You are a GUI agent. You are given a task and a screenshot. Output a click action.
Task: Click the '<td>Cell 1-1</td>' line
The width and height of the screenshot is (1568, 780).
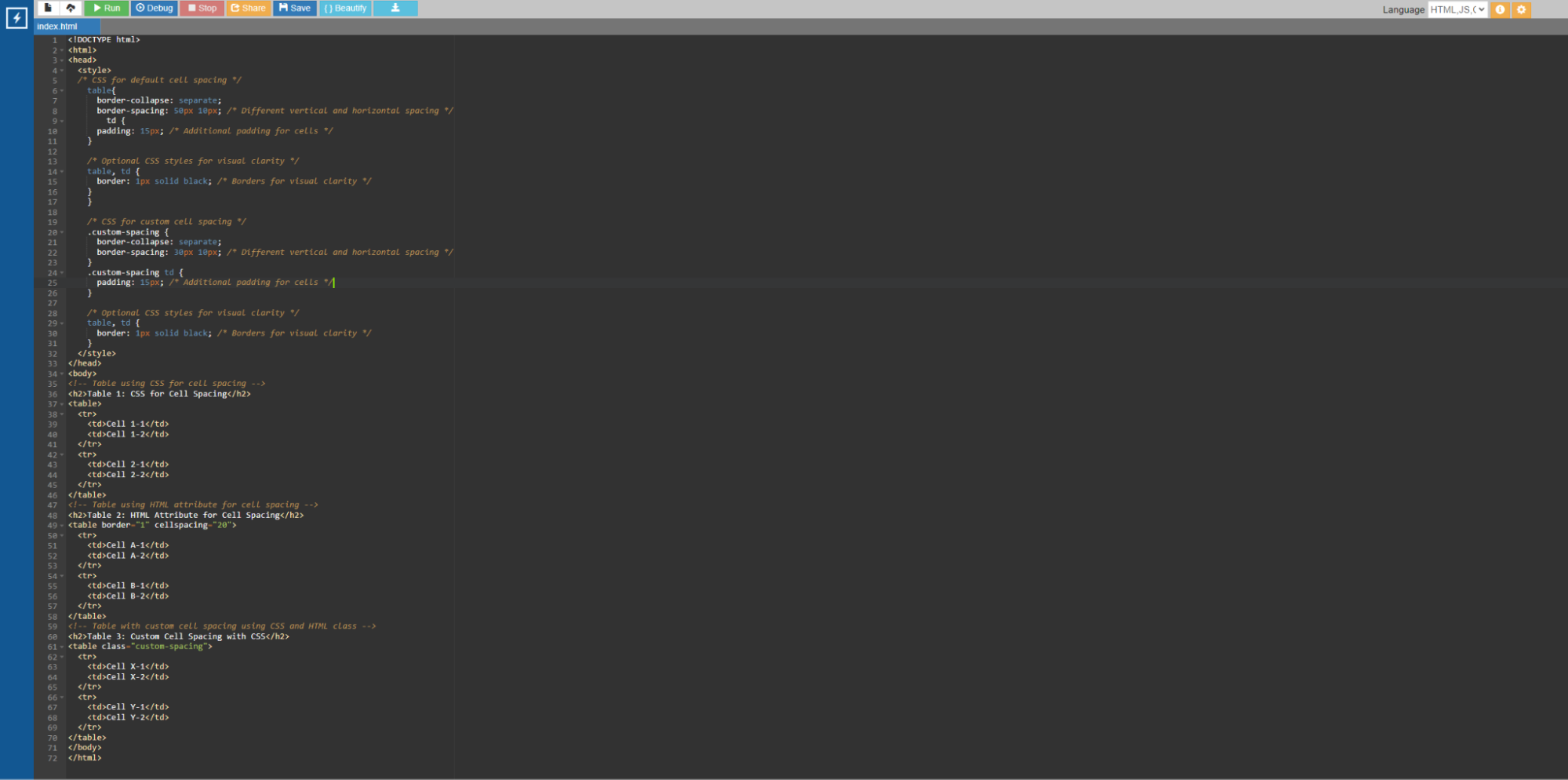coord(128,425)
